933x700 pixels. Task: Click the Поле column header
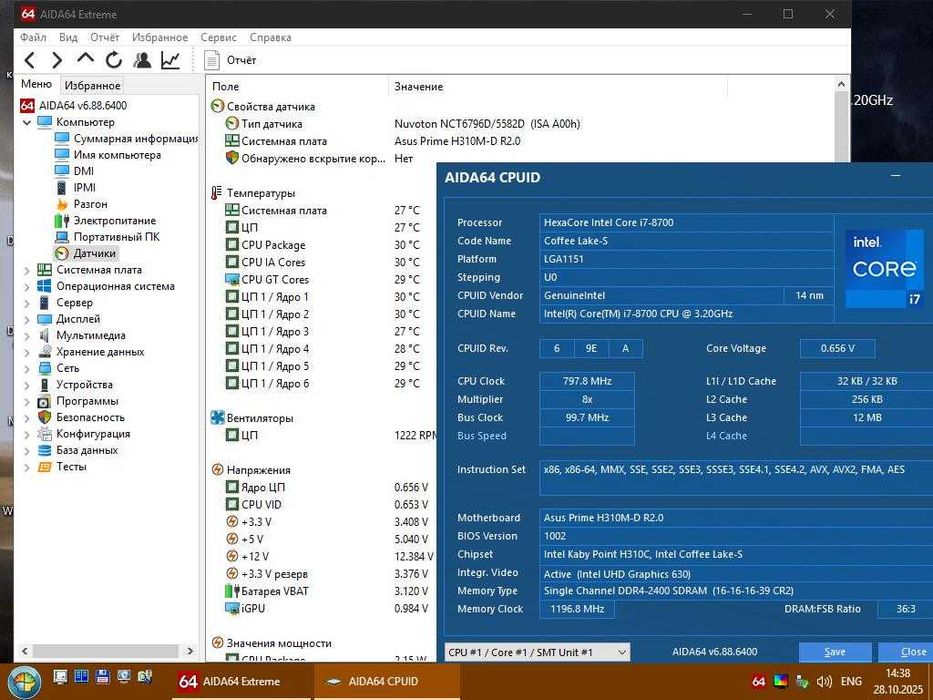coord(298,86)
